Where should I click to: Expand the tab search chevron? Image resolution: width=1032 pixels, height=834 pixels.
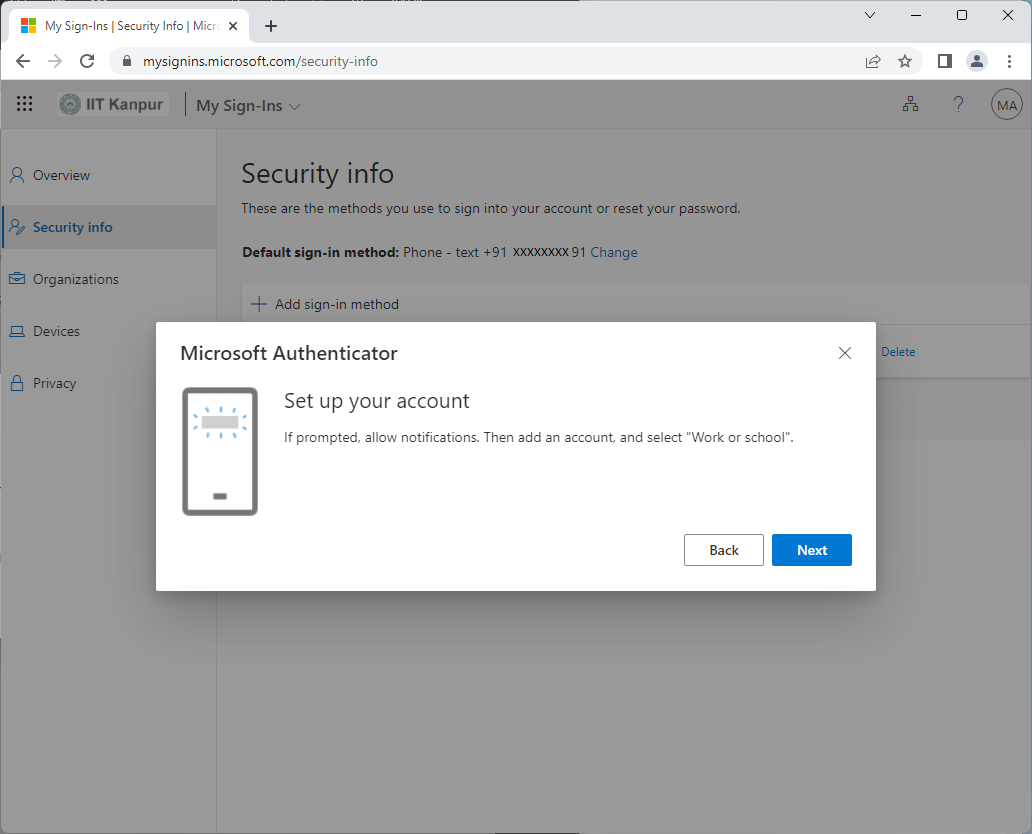pyautogui.click(x=869, y=15)
